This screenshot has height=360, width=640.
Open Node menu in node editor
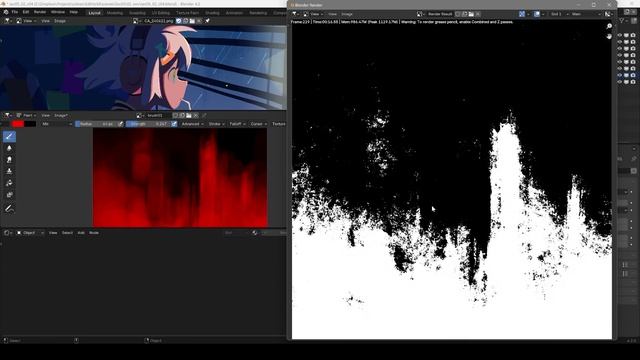coord(94,233)
